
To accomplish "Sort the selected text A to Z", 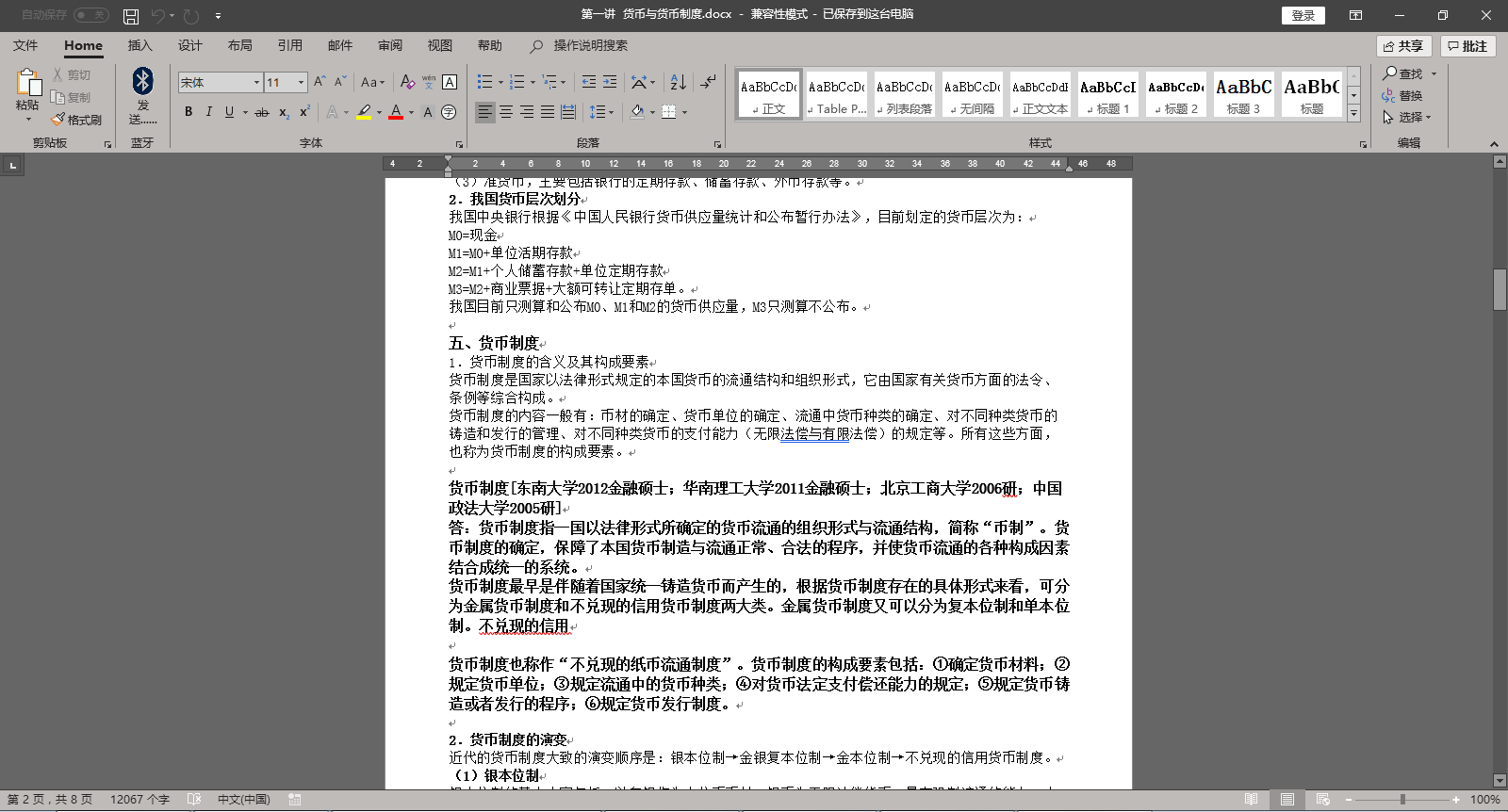I will coord(679,82).
